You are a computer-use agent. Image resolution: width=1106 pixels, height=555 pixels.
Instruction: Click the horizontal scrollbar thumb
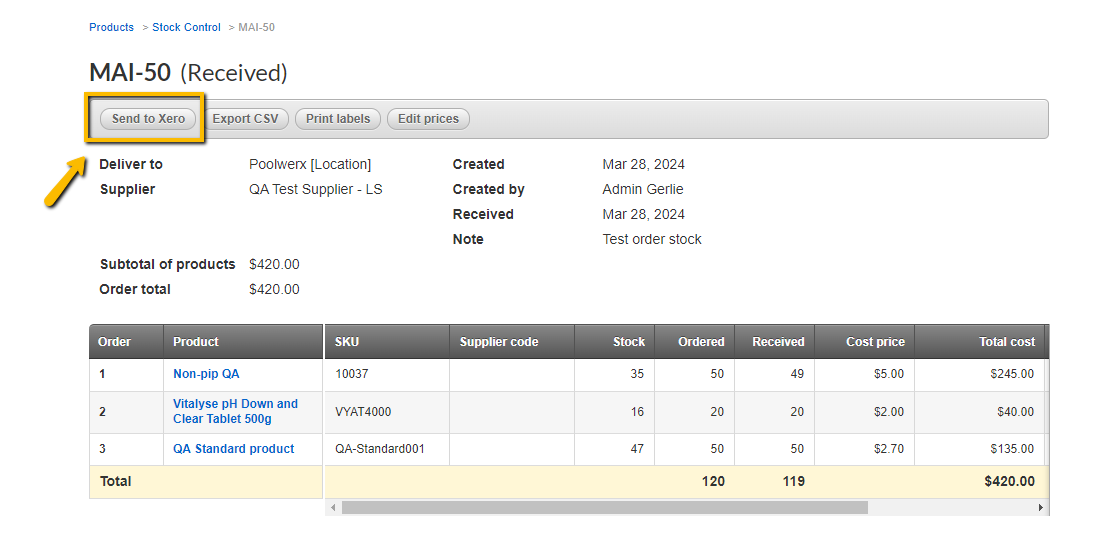coord(604,507)
